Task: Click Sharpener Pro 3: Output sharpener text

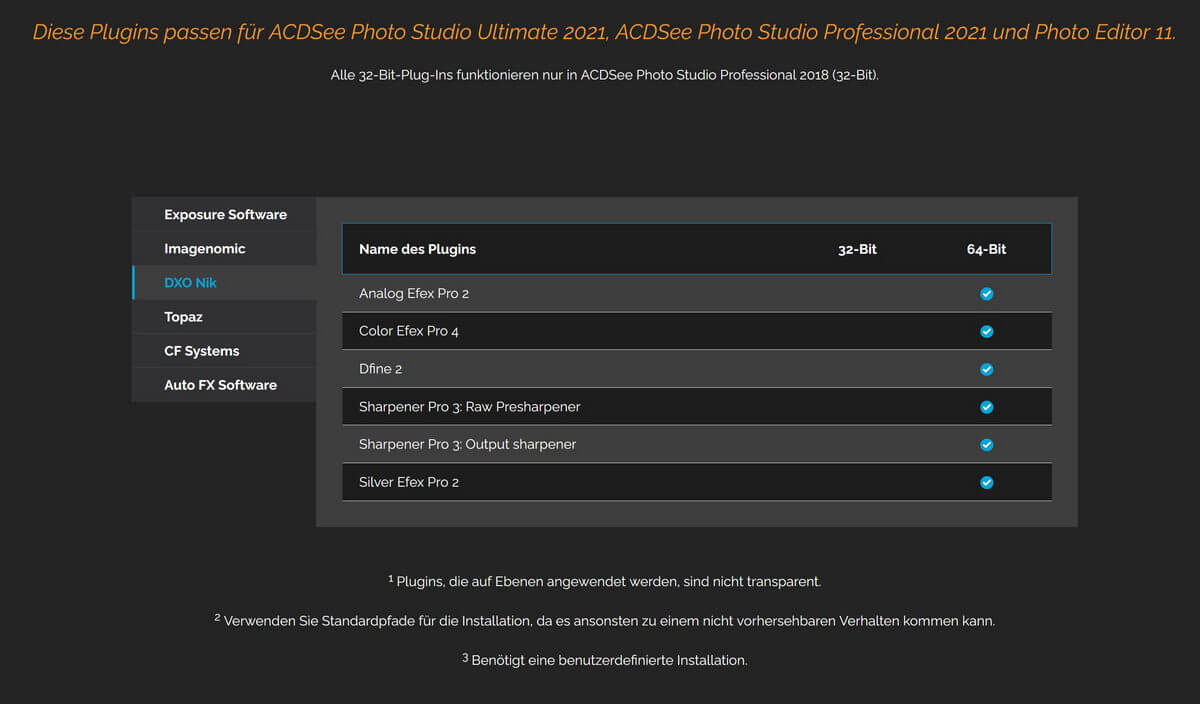Action: (x=468, y=444)
